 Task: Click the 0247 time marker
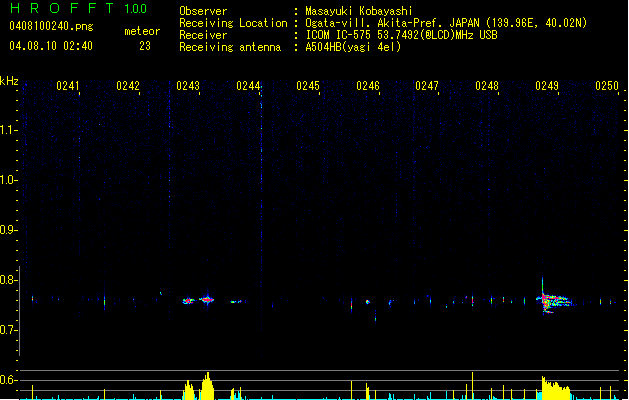427,86
